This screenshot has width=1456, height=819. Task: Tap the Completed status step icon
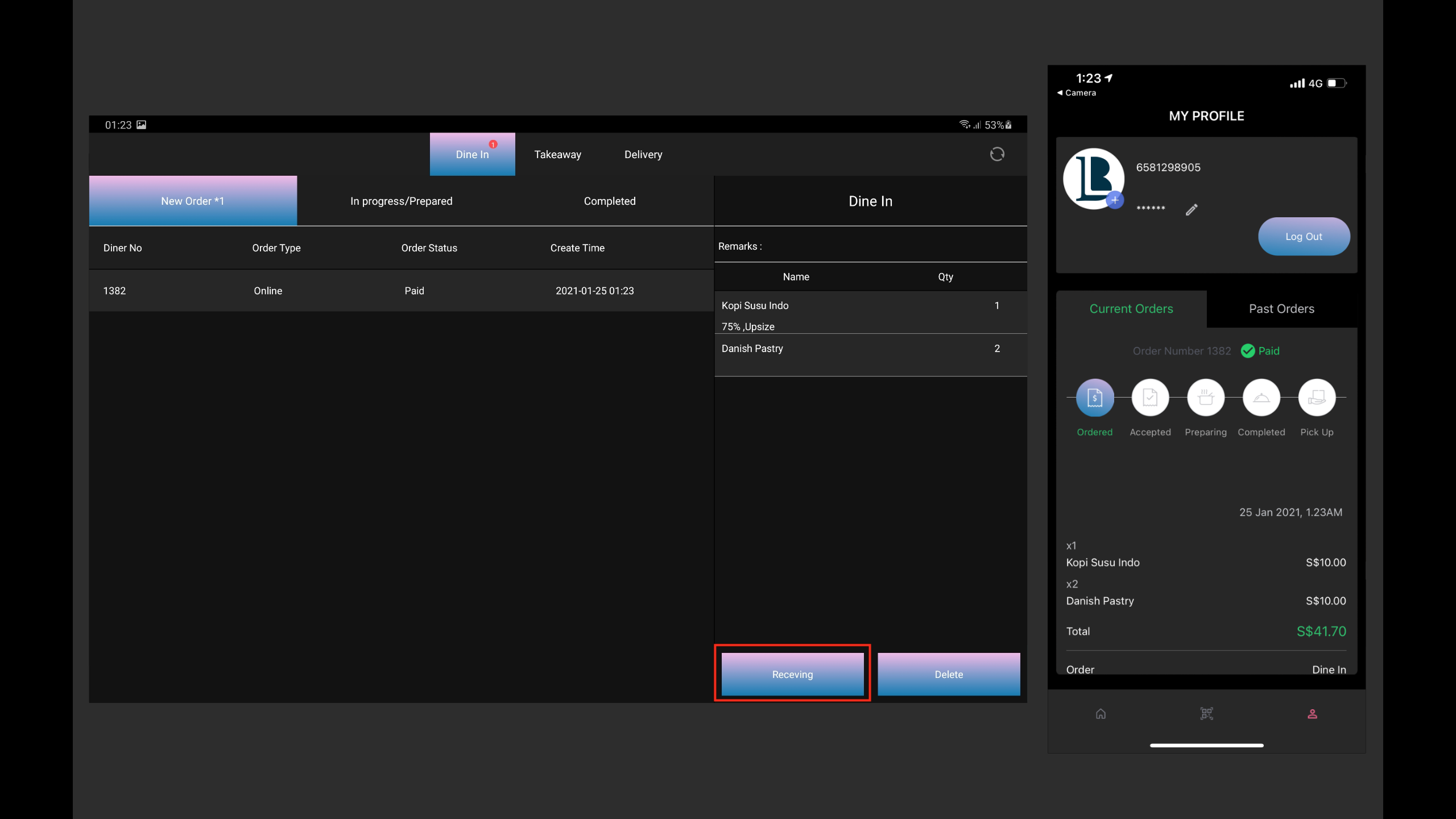pyautogui.click(x=1261, y=398)
